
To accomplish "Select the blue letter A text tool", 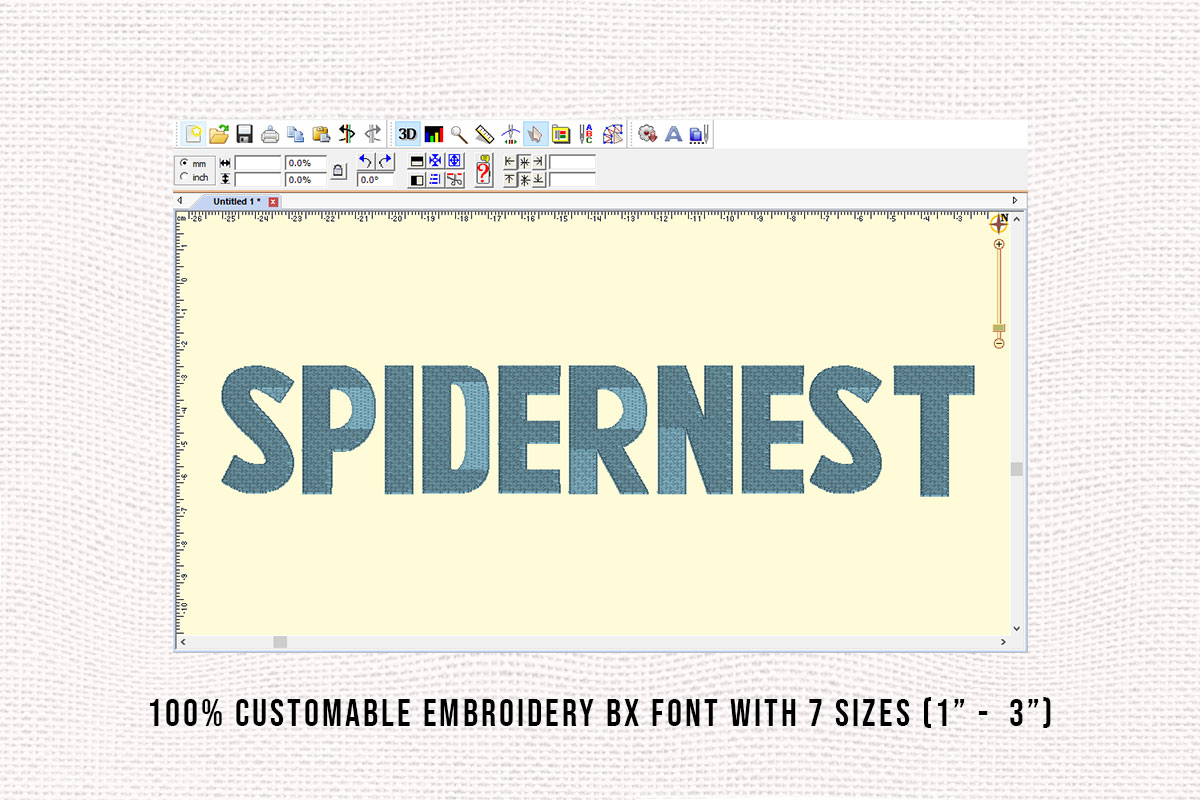I will (x=672, y=133).
